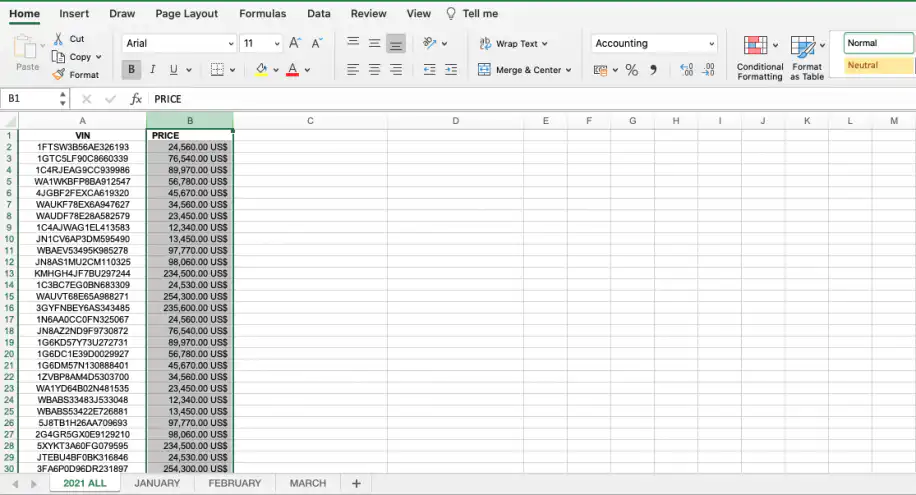Screen dimensions: 916x495
Task: Align text to middle of cell
Action: [x=374, y=43]
